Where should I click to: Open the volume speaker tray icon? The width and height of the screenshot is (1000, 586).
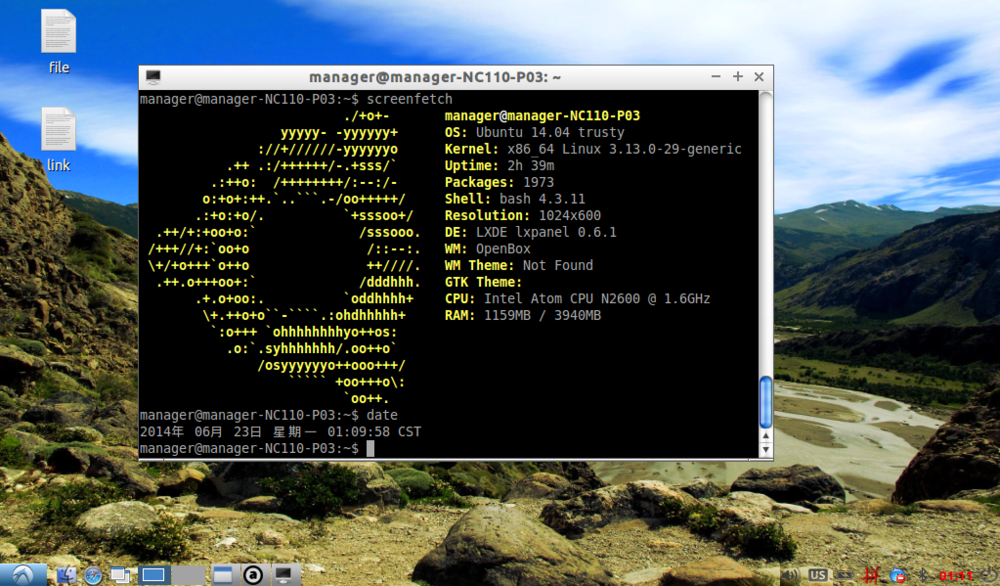[x=791, y=576]
